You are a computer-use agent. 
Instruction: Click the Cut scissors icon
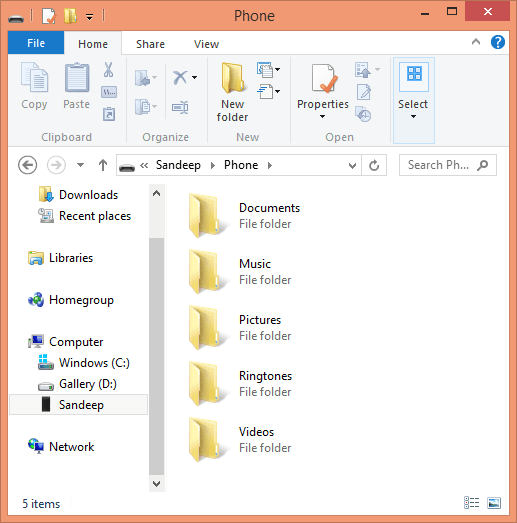[108, 70]
